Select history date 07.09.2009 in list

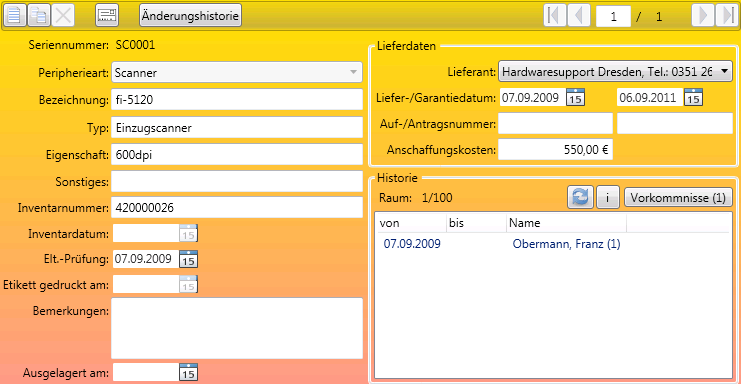pos(412,244)
